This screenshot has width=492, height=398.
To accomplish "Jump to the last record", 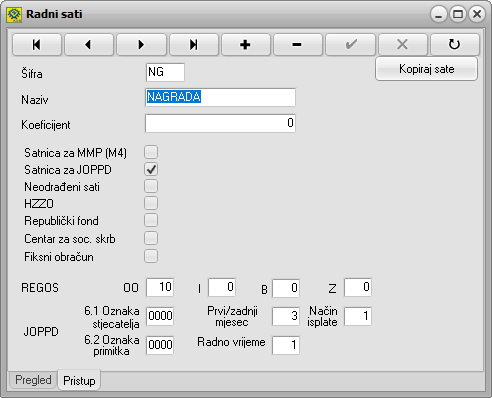I will 194,44.
